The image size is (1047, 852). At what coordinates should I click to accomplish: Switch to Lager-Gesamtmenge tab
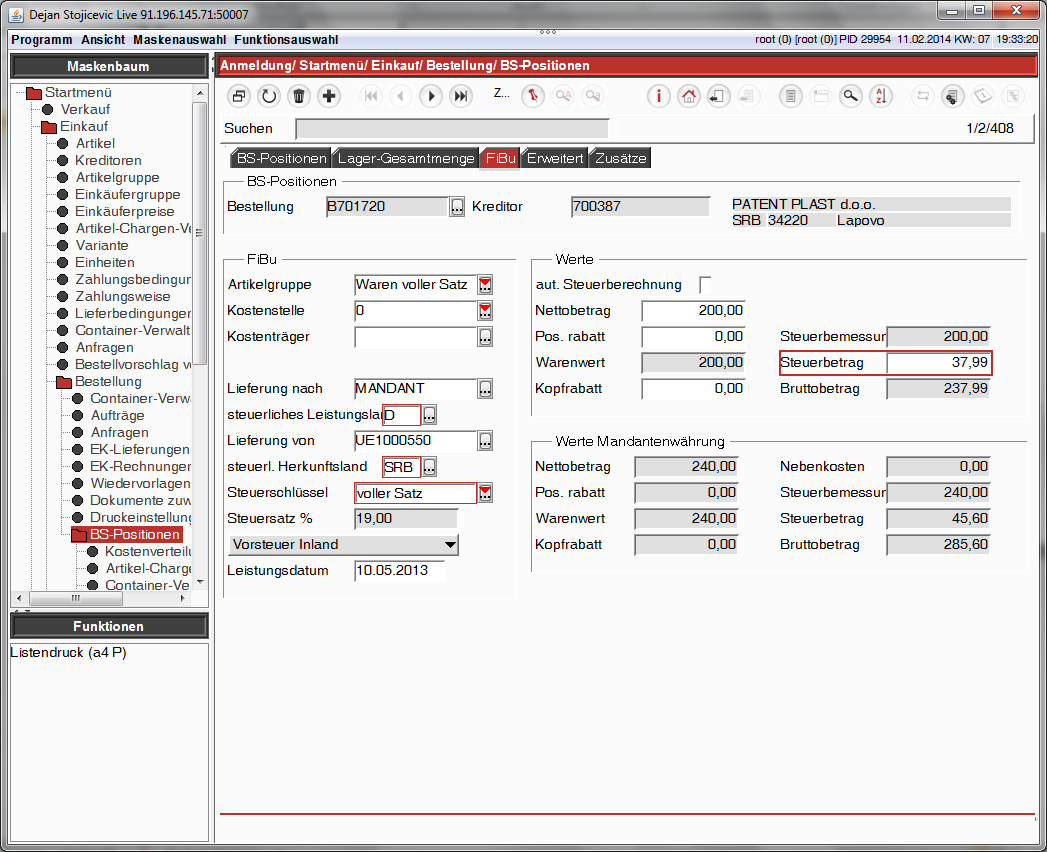[x=405, y=158]
